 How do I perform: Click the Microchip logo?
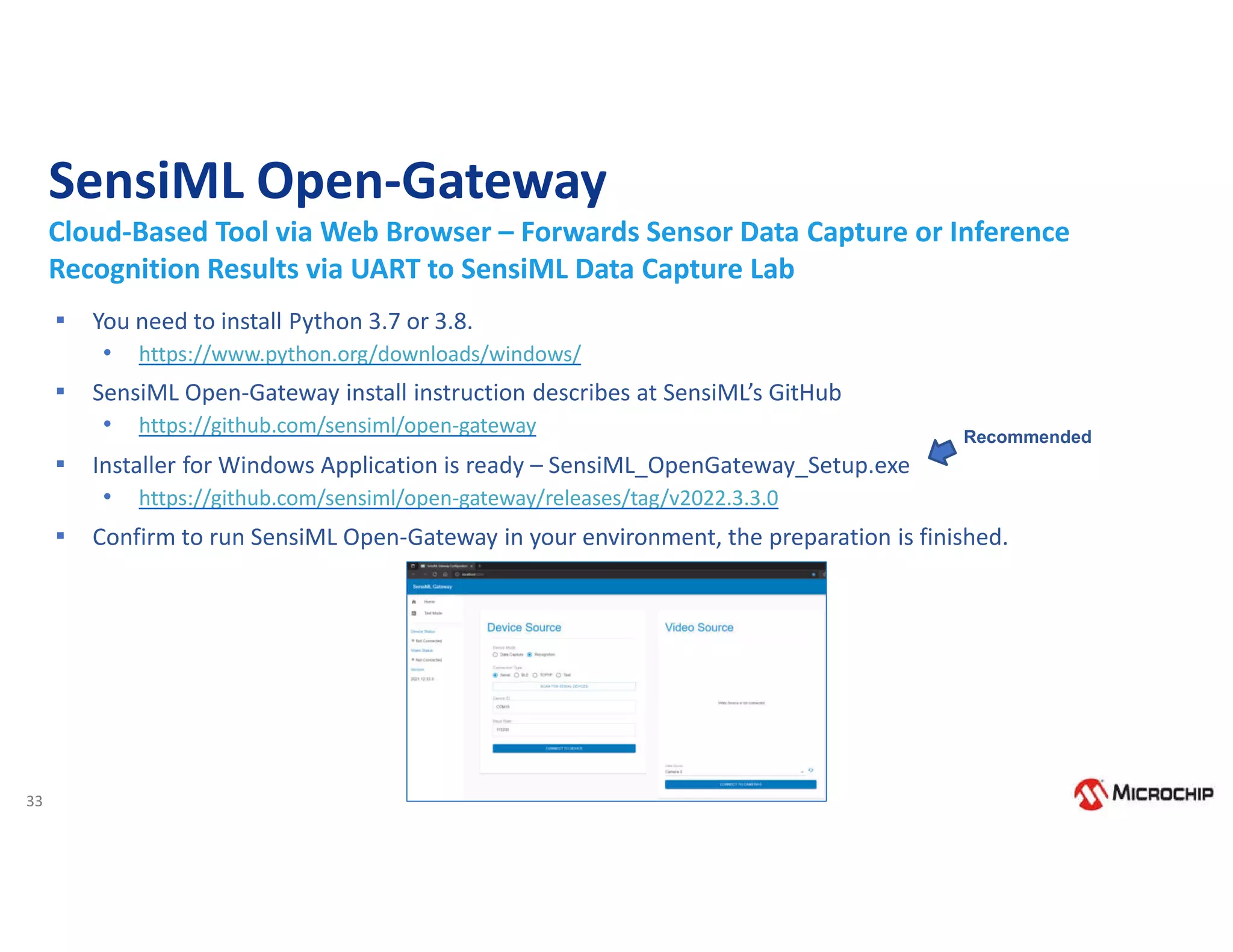(x=1143, y=794)
